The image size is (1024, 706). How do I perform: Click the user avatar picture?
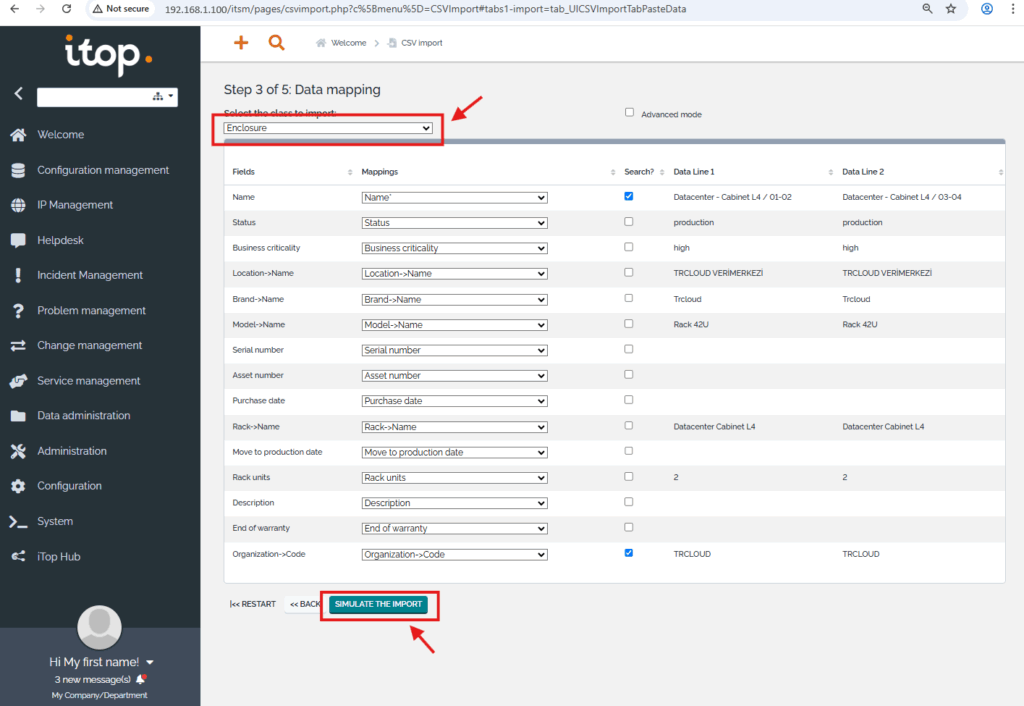click(x=100, y=626)
